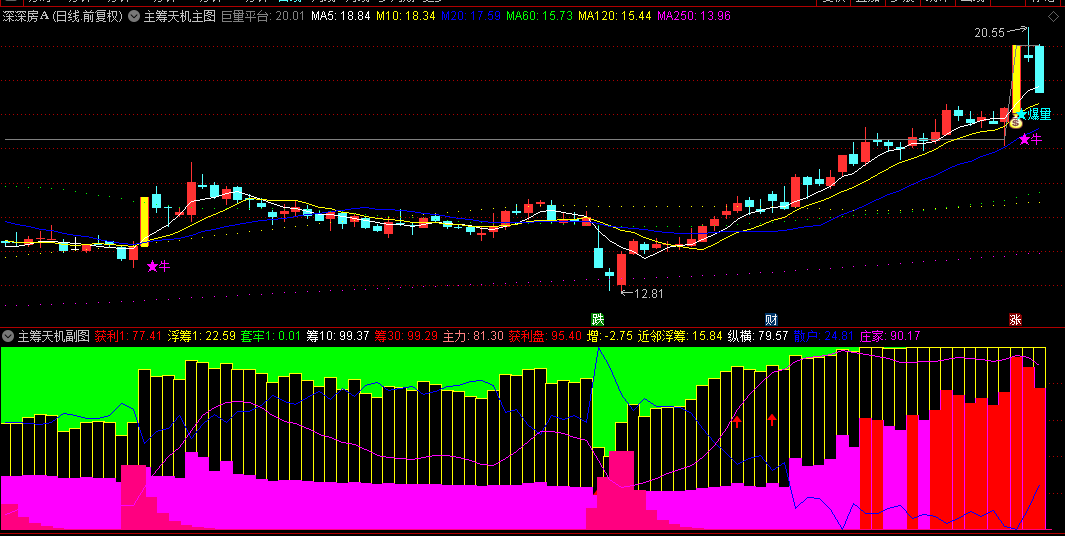The height and width of the screenshot is (536, 1065).
Task: Click the 增: -2.75 readout
Action: pyautogui.click(x=610, y=336)
